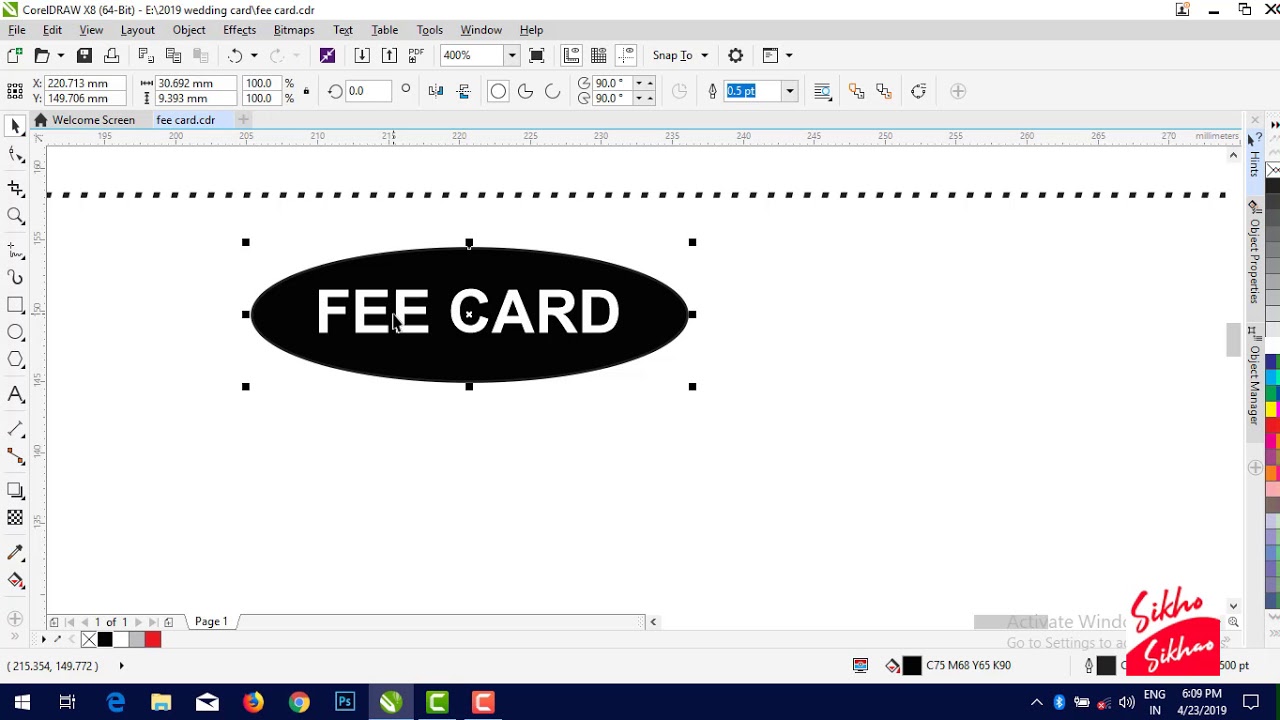Choose the Crop tool

pyautogui.click(x=15, y=187)
